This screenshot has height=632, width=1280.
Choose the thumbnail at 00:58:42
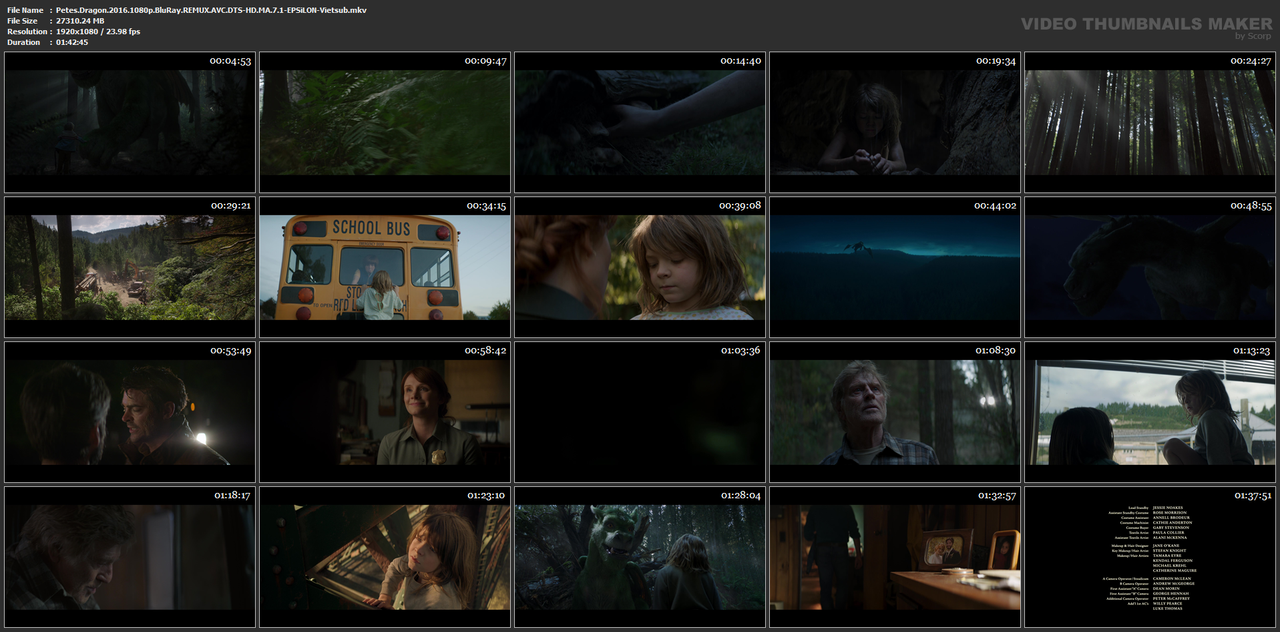[x=385, y=412]
